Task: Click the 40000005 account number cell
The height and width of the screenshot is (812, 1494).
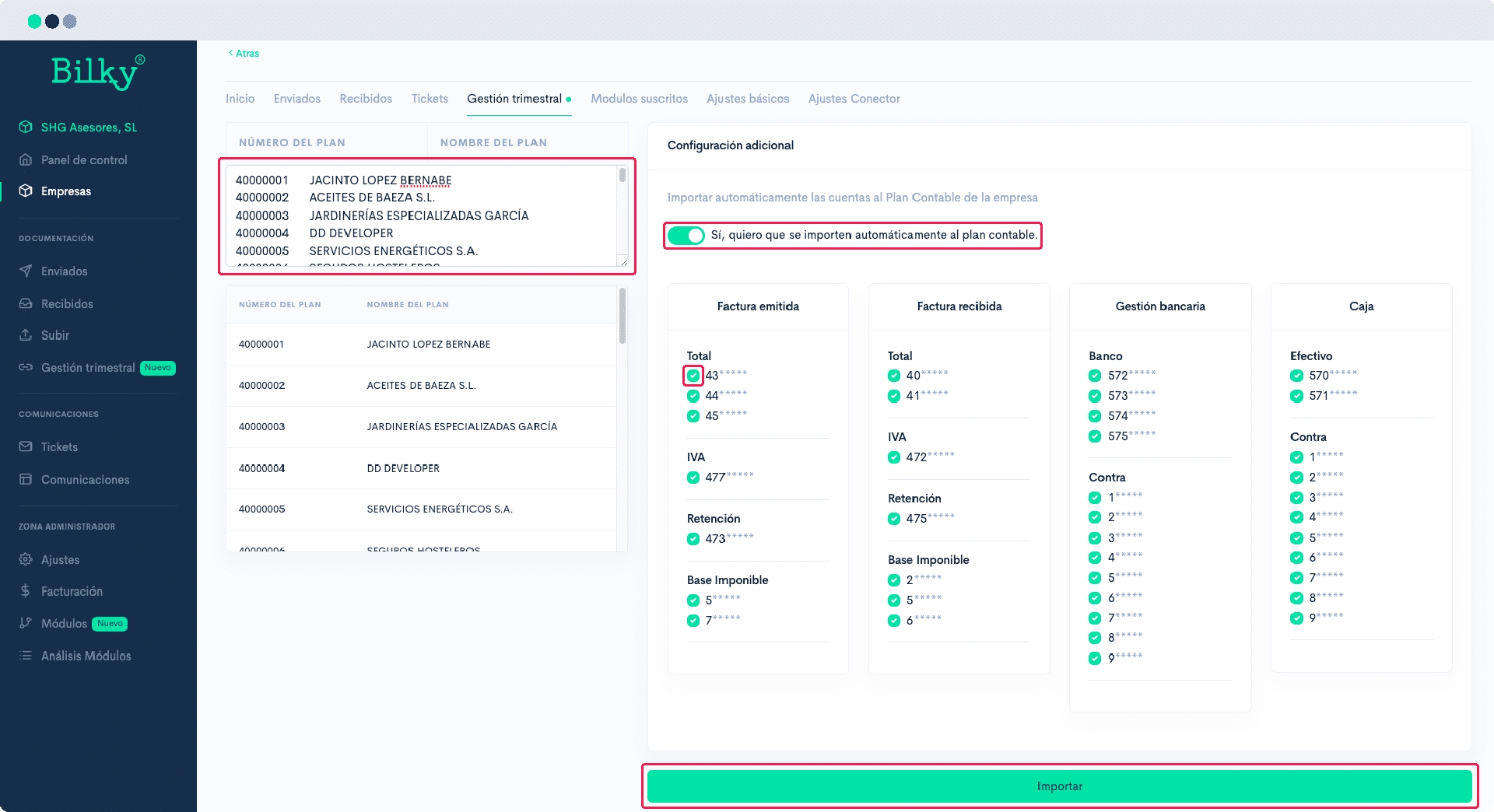Action: click(262, 509)
